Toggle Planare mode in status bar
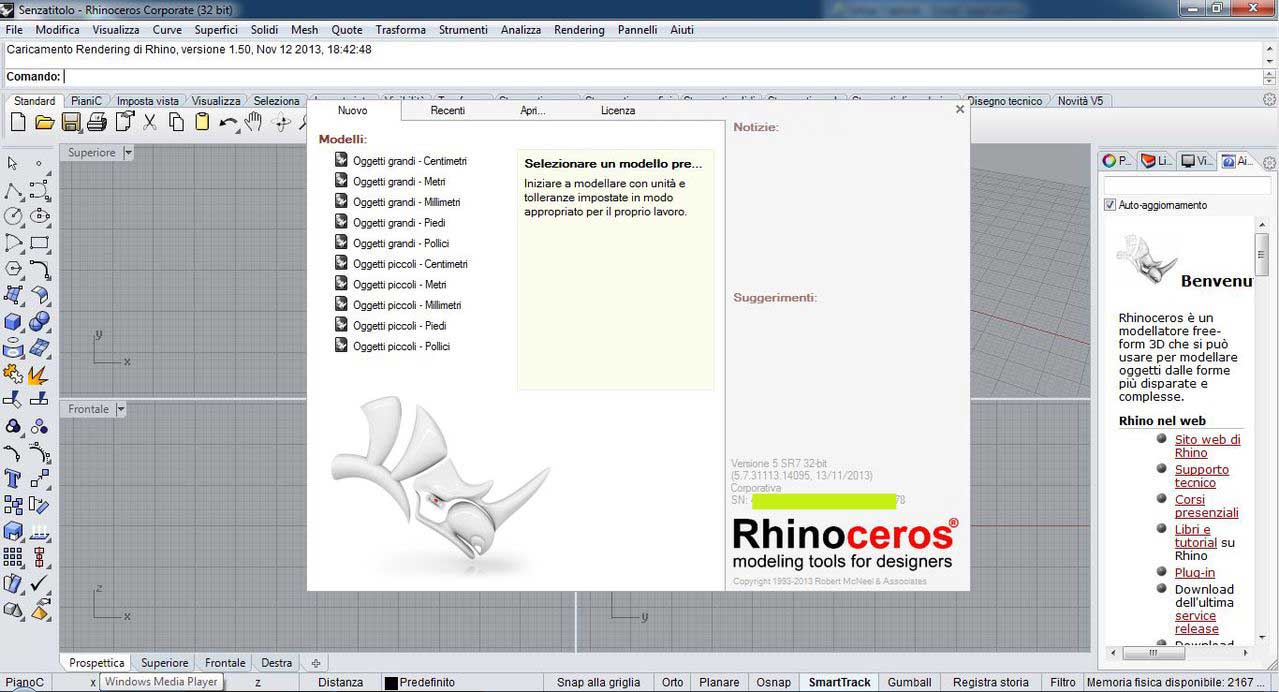The image size is (1279, 692). click(719, 682)
